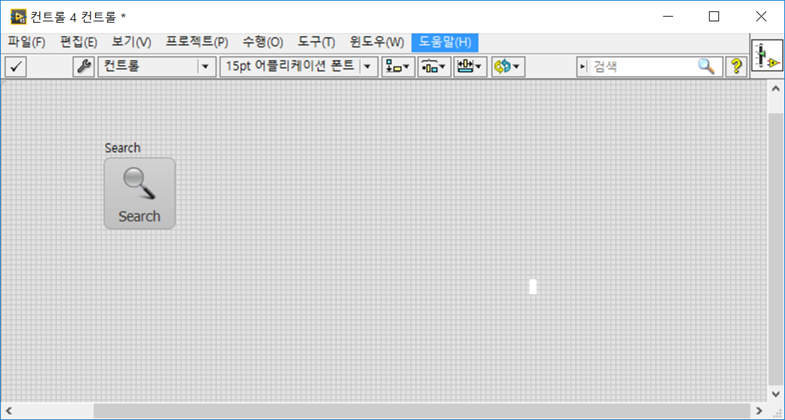Maximize the 컨트롤 4 window
Image resolution: width=785 pixels, height=420 pixels.
point(714,17)
